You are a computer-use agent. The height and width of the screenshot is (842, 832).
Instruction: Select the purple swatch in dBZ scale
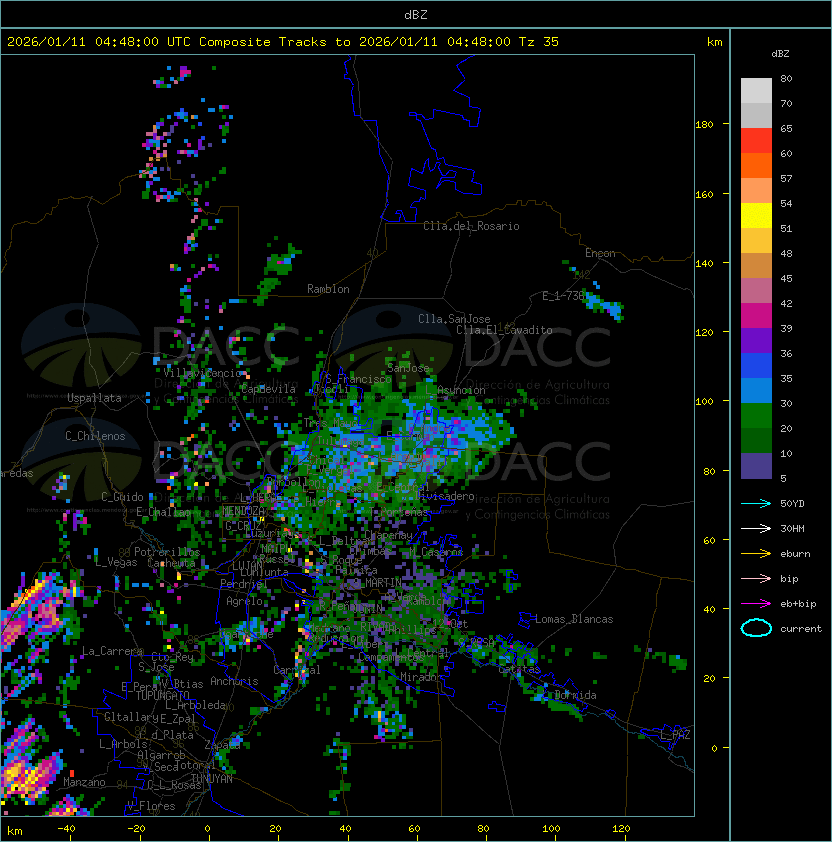[x=756, y=340]
